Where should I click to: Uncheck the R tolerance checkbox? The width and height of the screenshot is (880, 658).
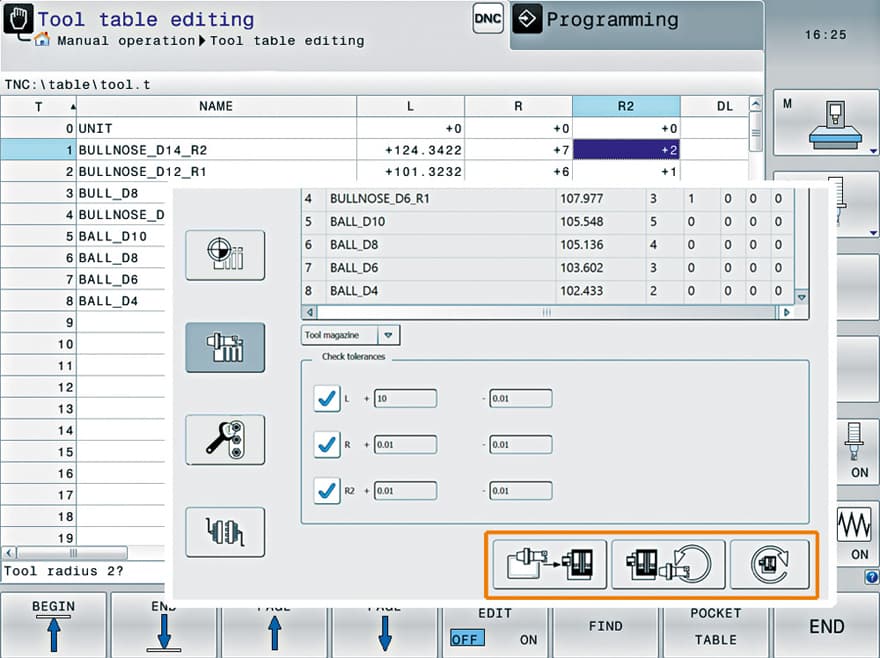point(327,444)
